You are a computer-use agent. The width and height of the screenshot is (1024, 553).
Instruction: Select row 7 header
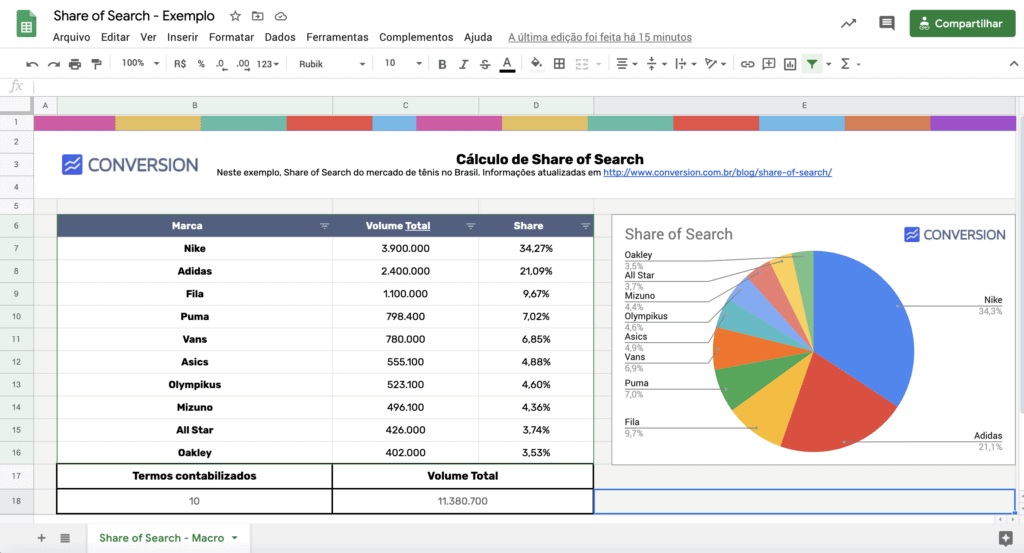(16, 248)
